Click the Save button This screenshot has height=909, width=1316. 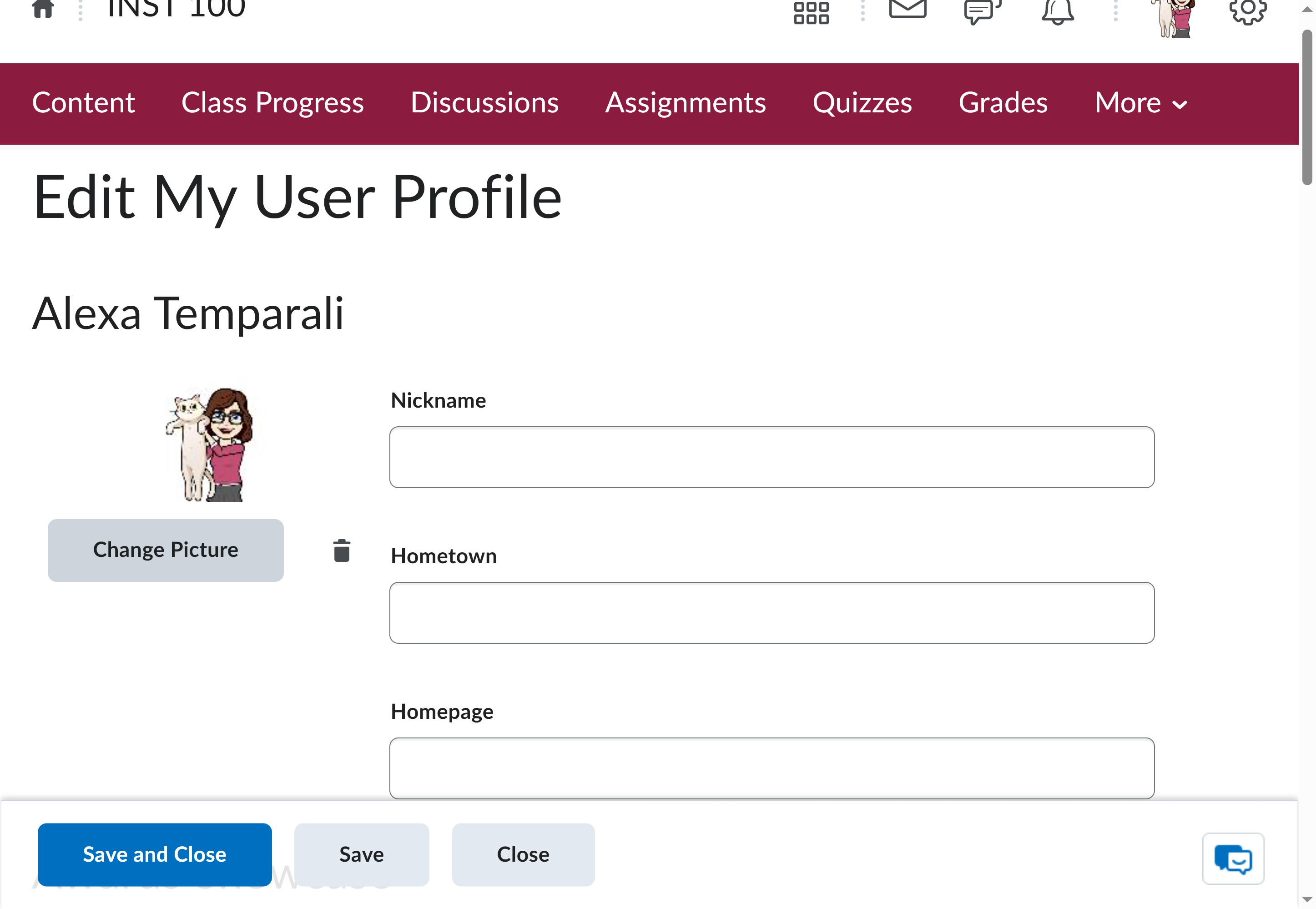click(362, 854)
